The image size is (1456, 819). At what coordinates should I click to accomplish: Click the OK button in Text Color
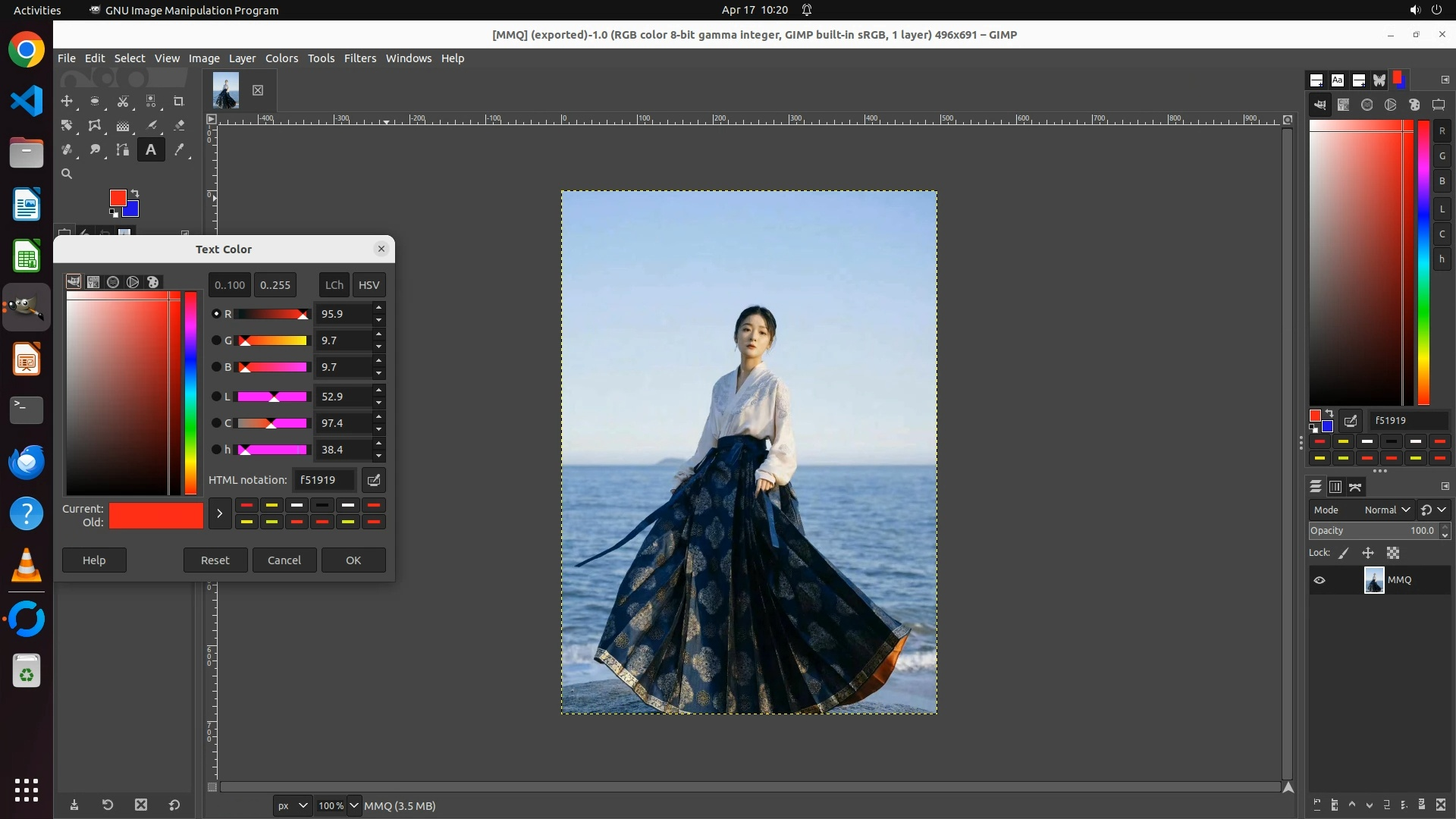coord(353,560)
